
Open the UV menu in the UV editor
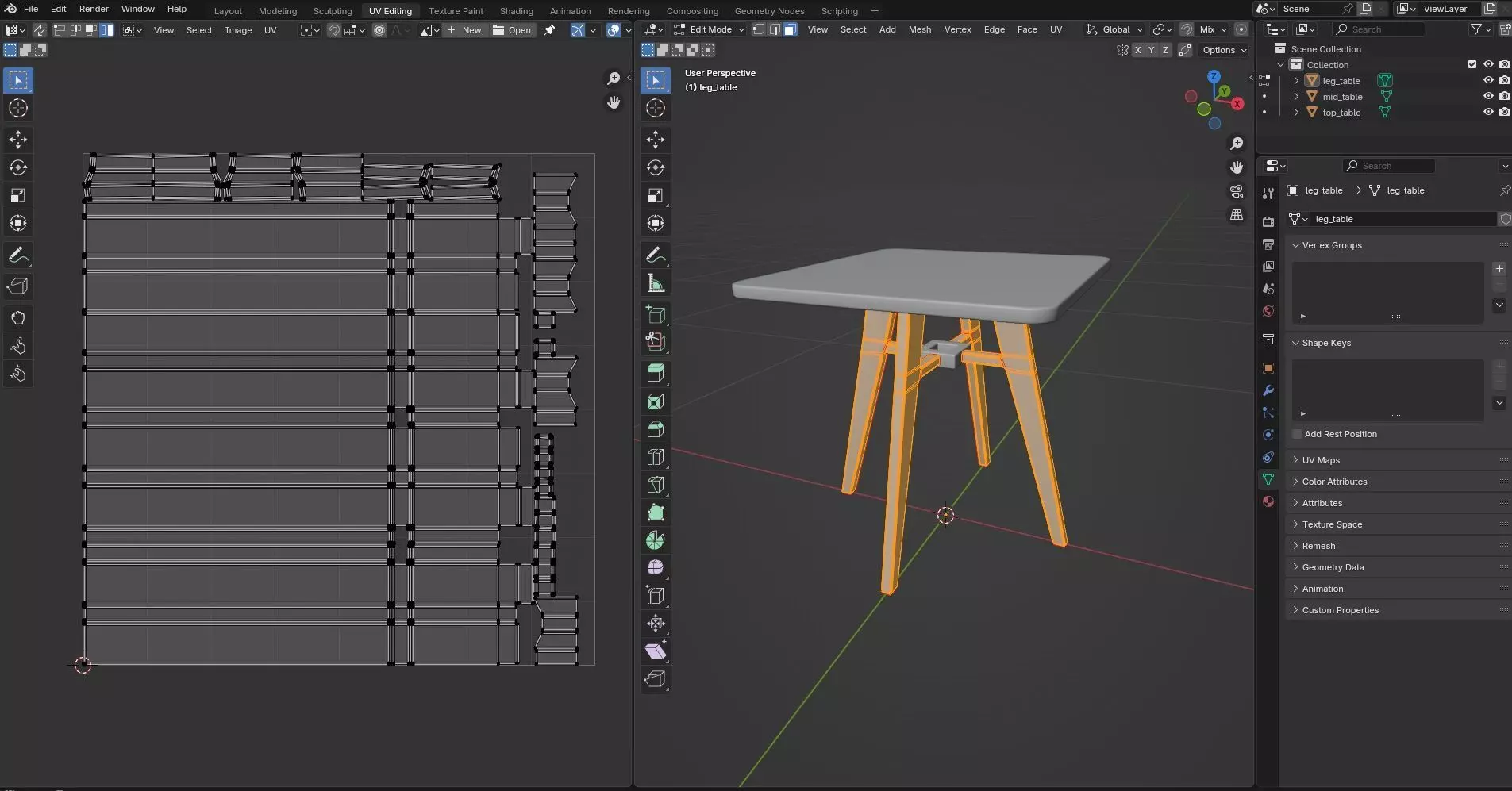[x=270, y=30]
